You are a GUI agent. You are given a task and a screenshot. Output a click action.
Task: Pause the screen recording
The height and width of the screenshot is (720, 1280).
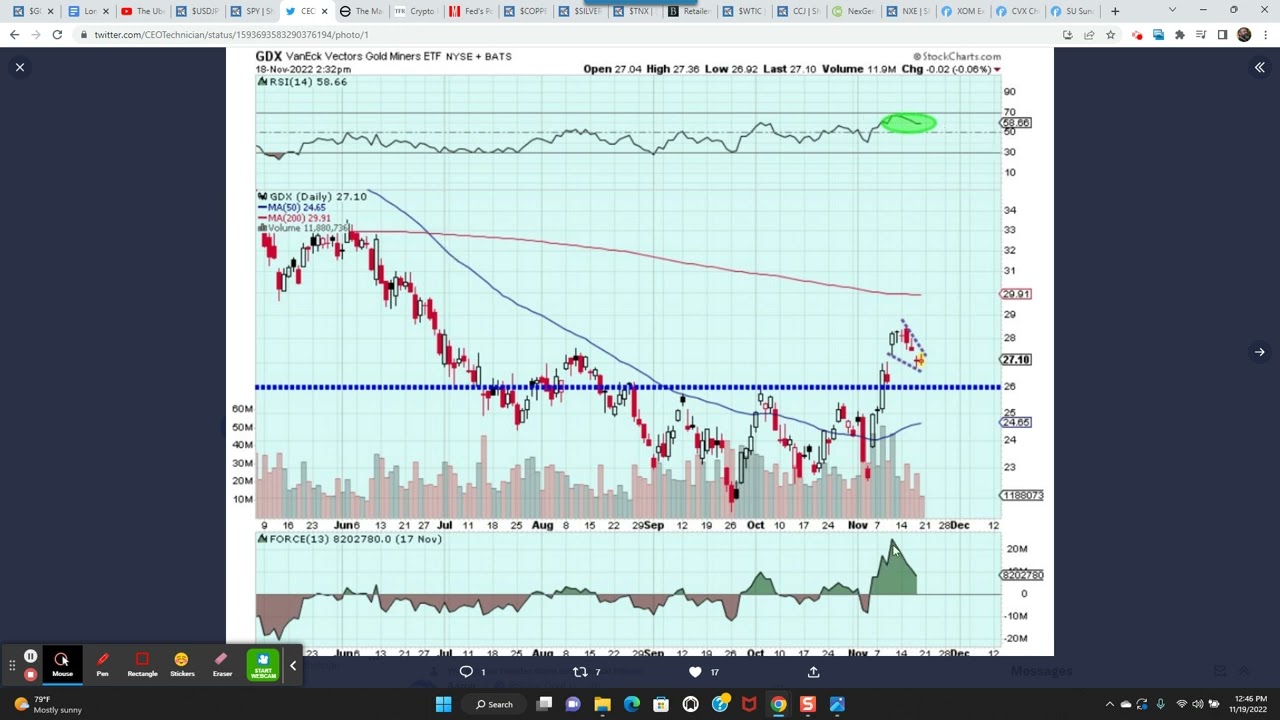pyautogui.click(x=30, y=657)
